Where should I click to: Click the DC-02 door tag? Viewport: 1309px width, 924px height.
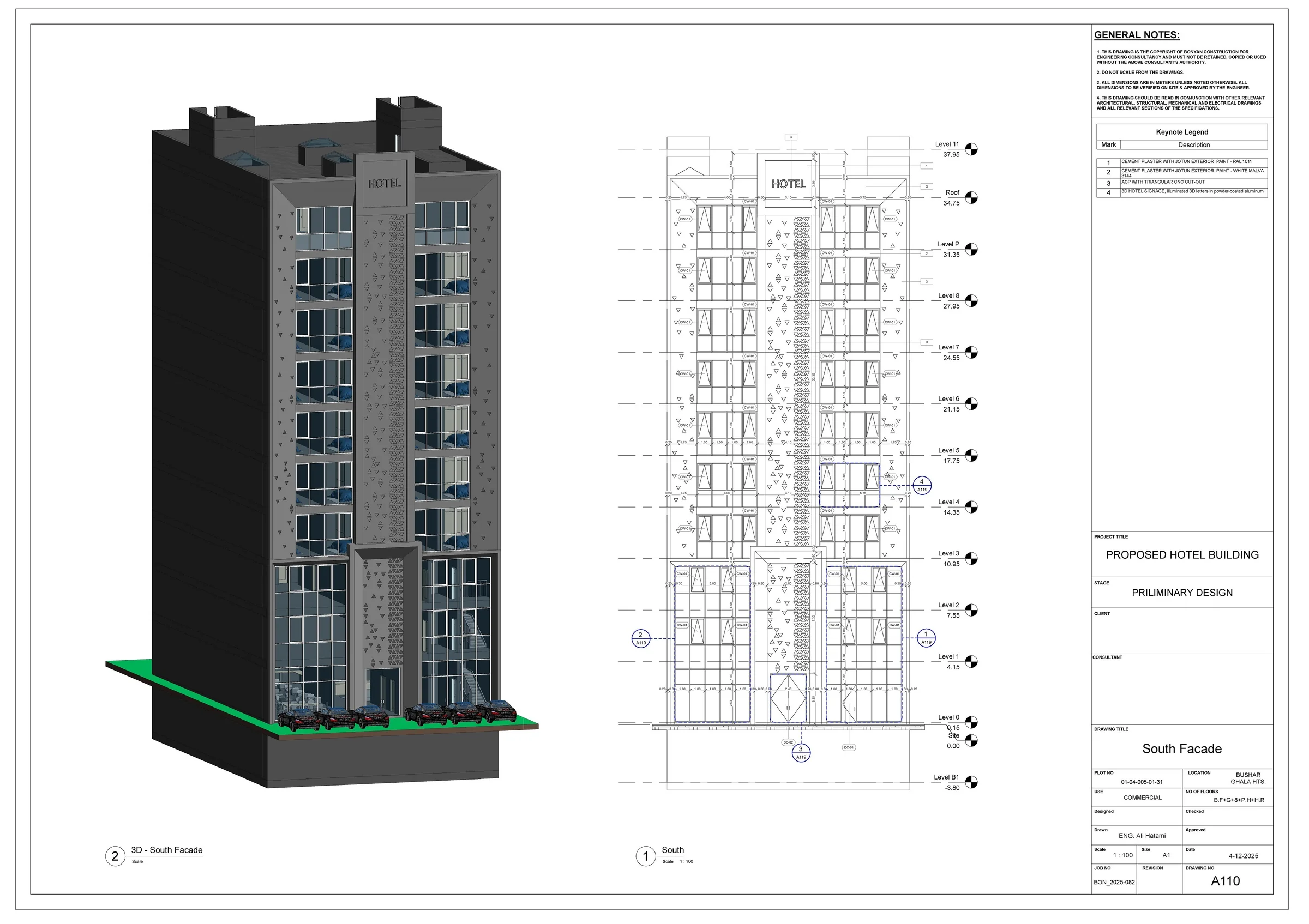[x=788, y=742]
